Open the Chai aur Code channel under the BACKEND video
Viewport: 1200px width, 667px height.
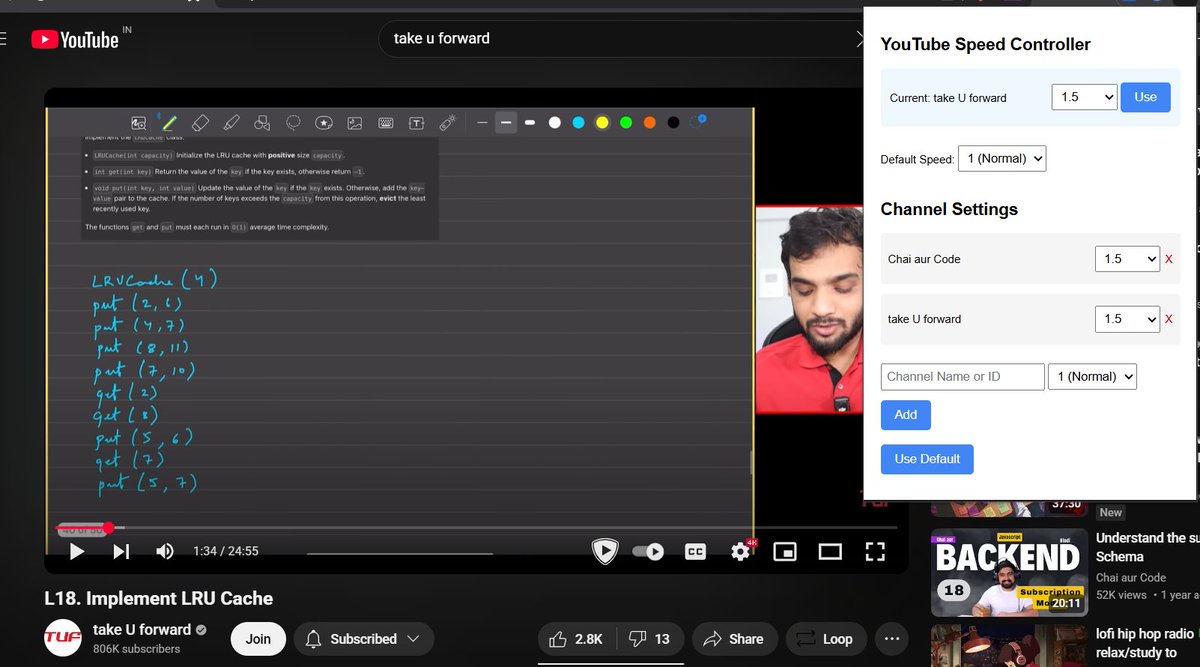1131,577
